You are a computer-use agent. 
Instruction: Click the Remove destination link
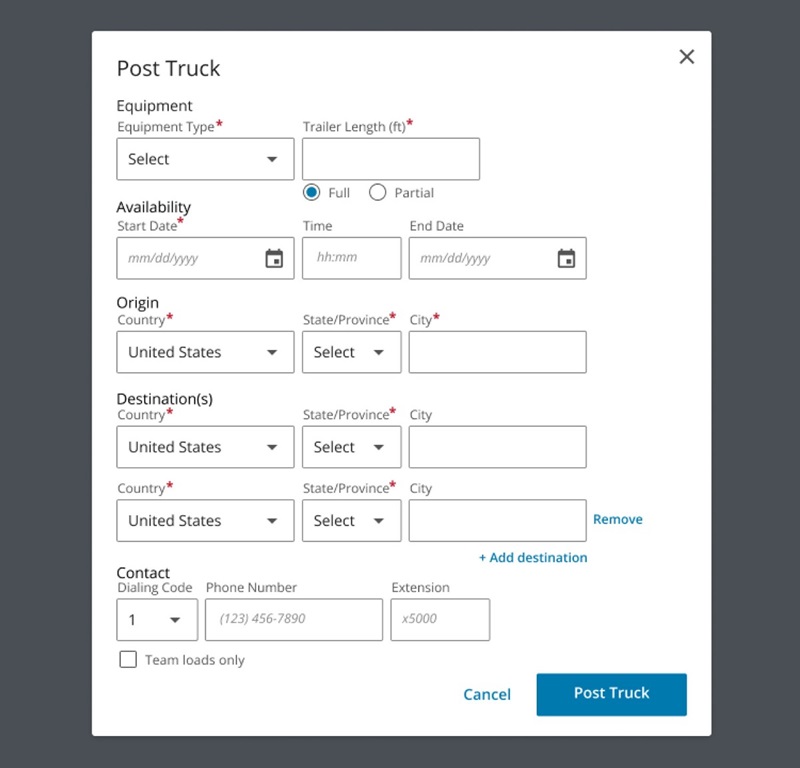pos(617,519)
